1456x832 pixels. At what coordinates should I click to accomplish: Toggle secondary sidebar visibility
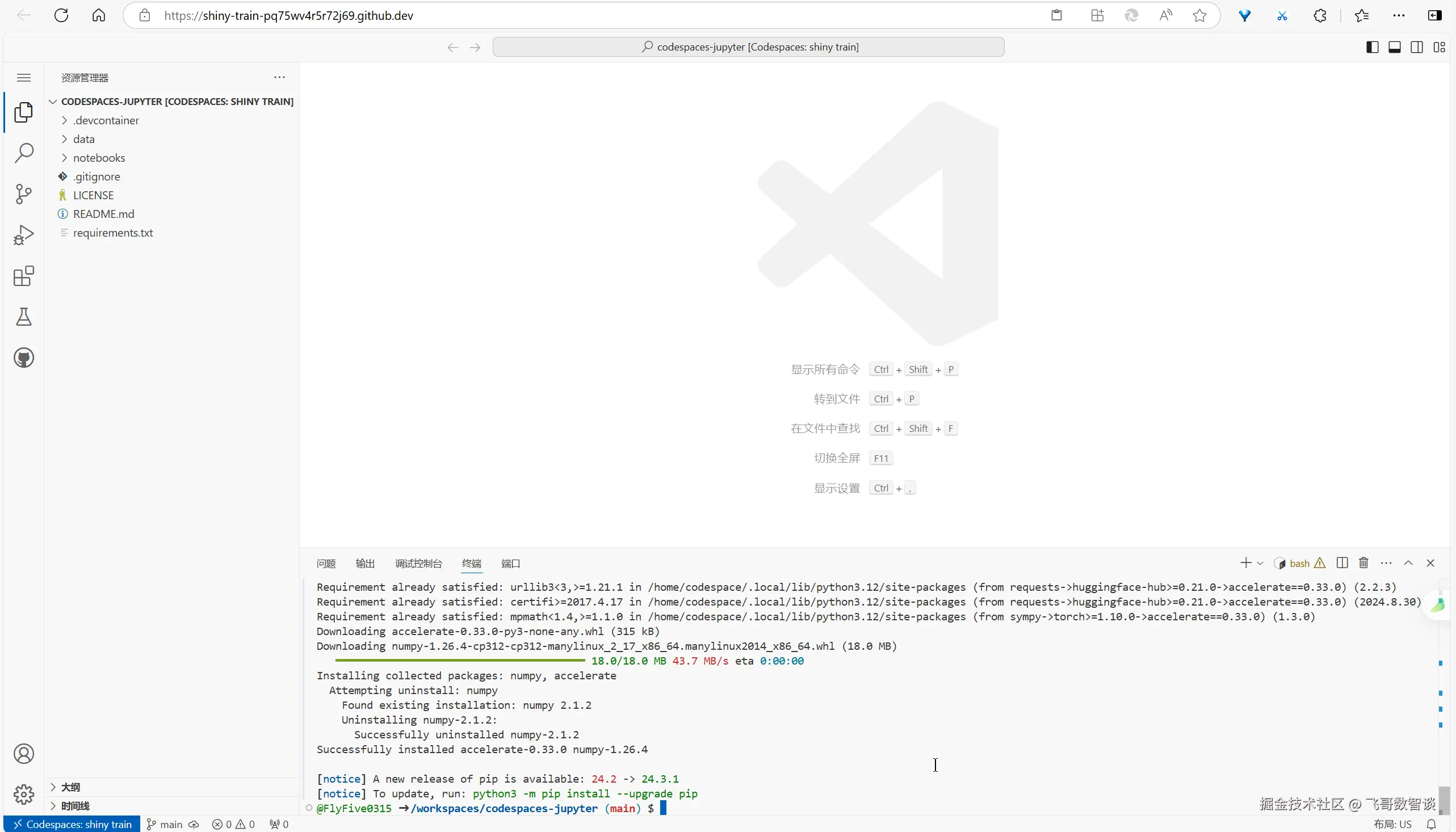[x=1417, y=47]
